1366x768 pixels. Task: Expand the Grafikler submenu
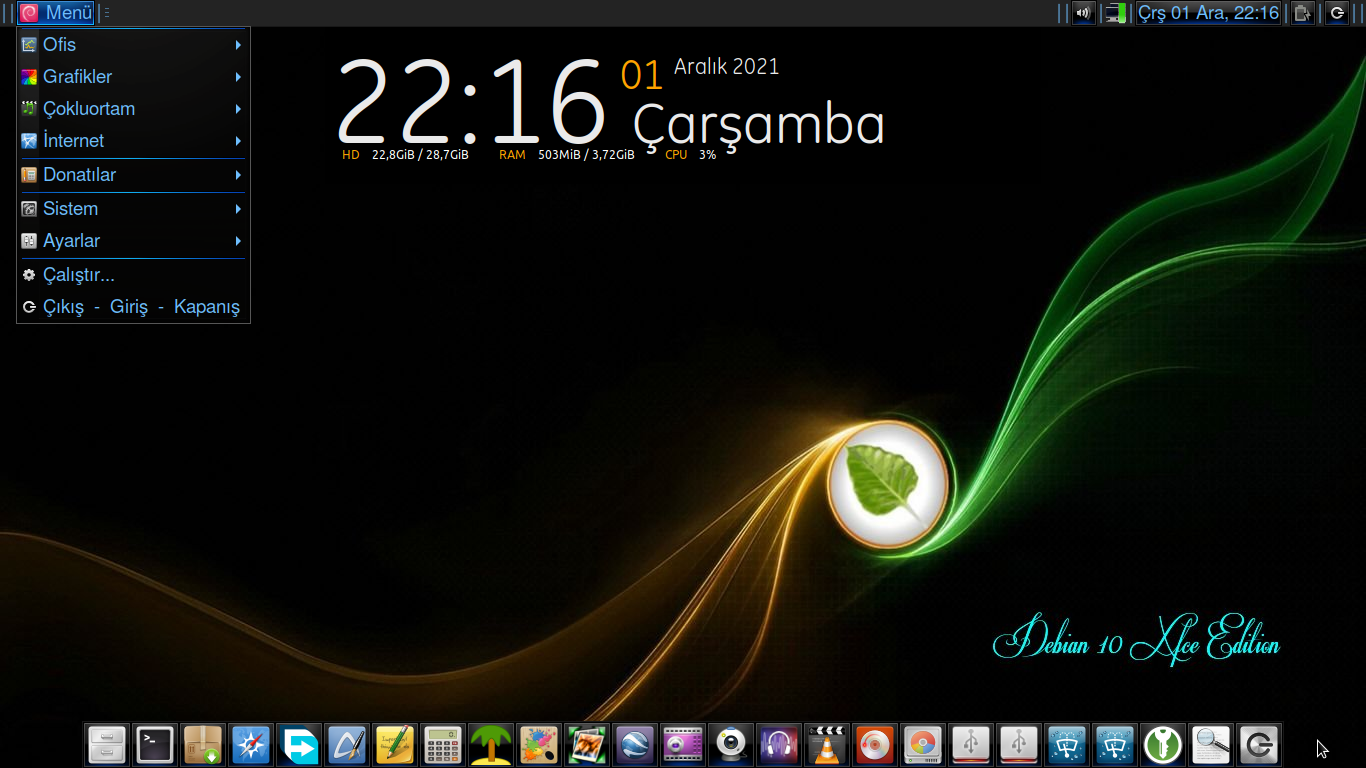[133, 77]
